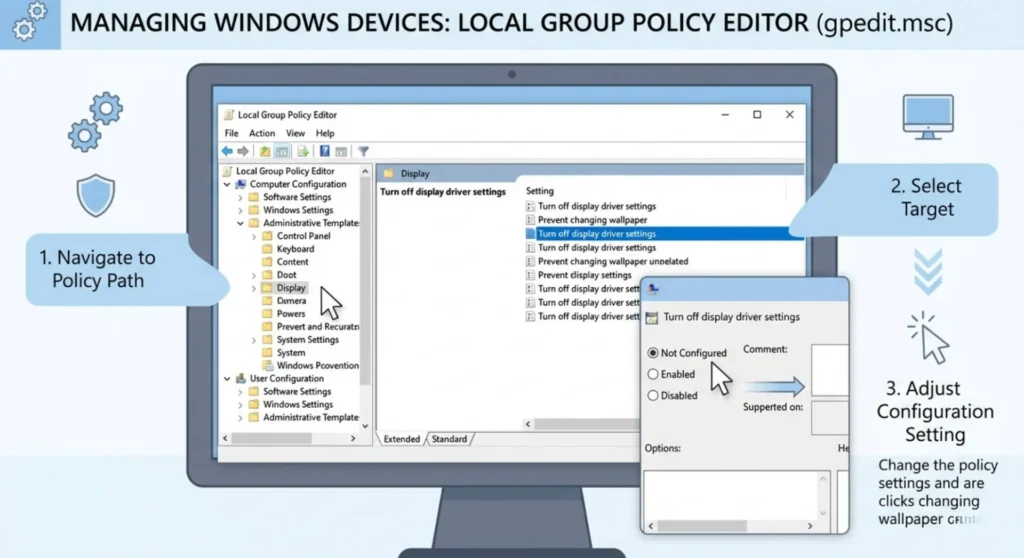Click the Control Panel folder icon
This screenshot has width=1024, height=558.
tap(267, 236)
